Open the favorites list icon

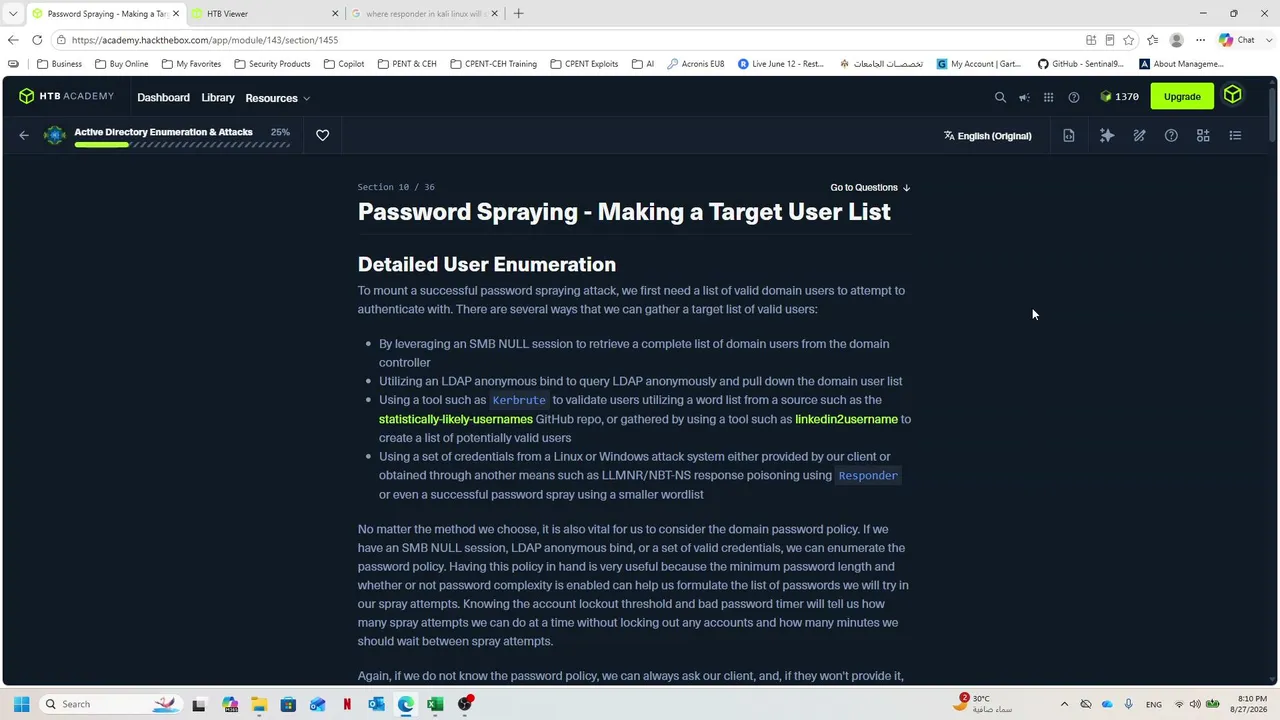(x=1153, y=40)
